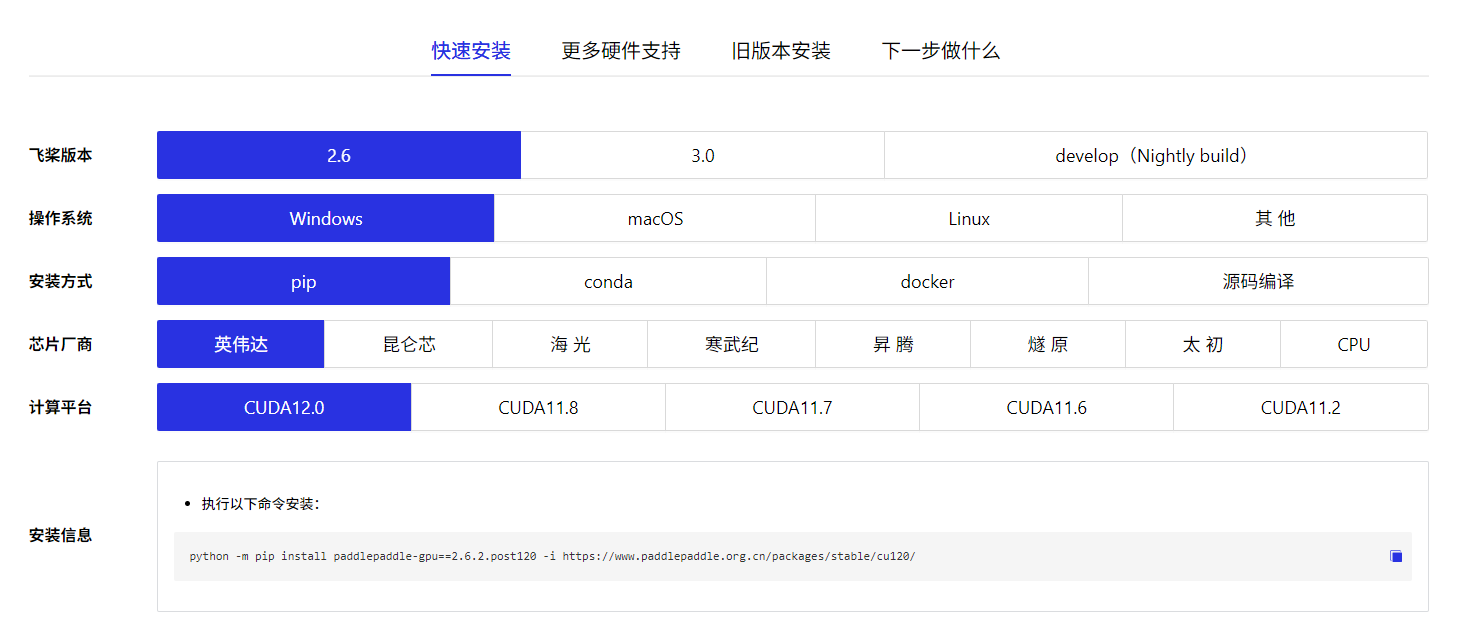1460x627 pixels.
Task: Choose 其他 operating system option
Action: [x=1275, y=218]
